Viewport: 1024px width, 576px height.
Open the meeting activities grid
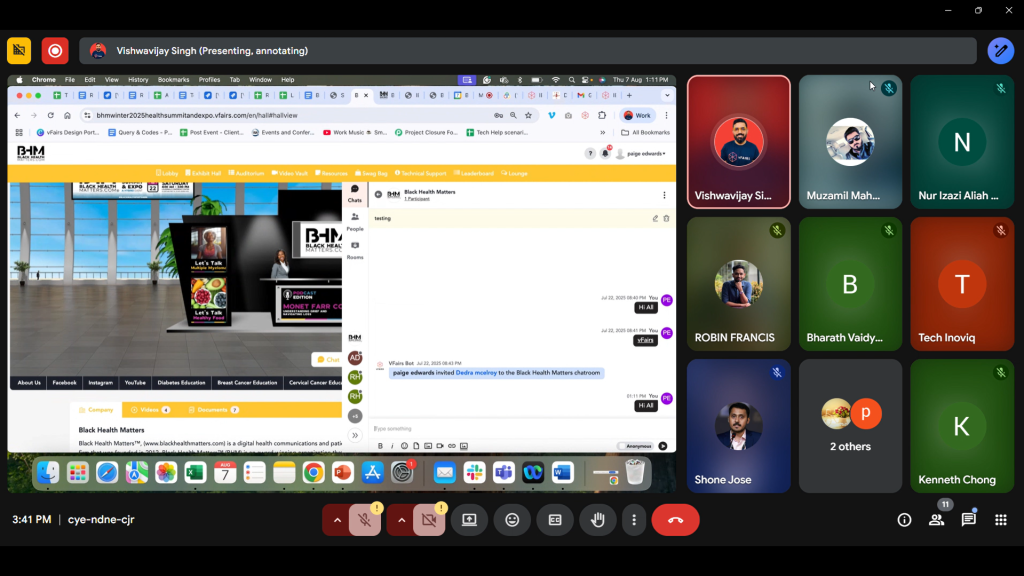pyautogui.click(x=1000, y=520)
